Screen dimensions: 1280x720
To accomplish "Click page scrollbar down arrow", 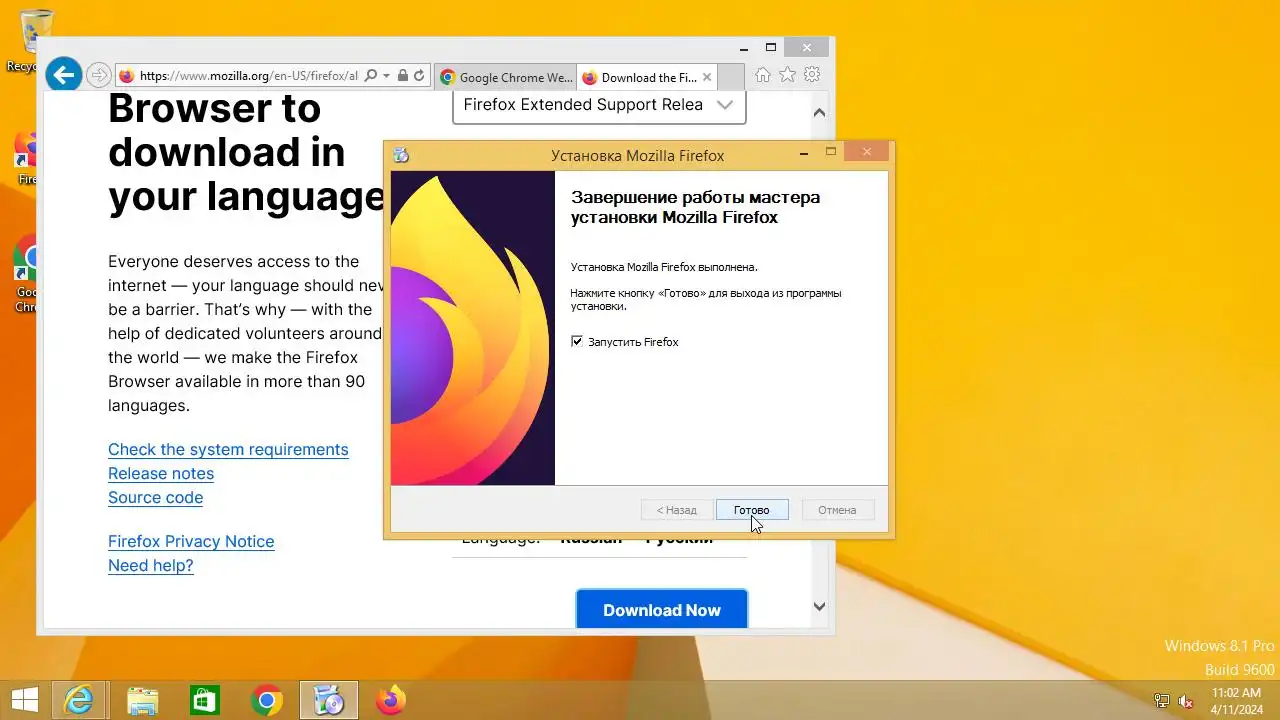I will (819, 606).
